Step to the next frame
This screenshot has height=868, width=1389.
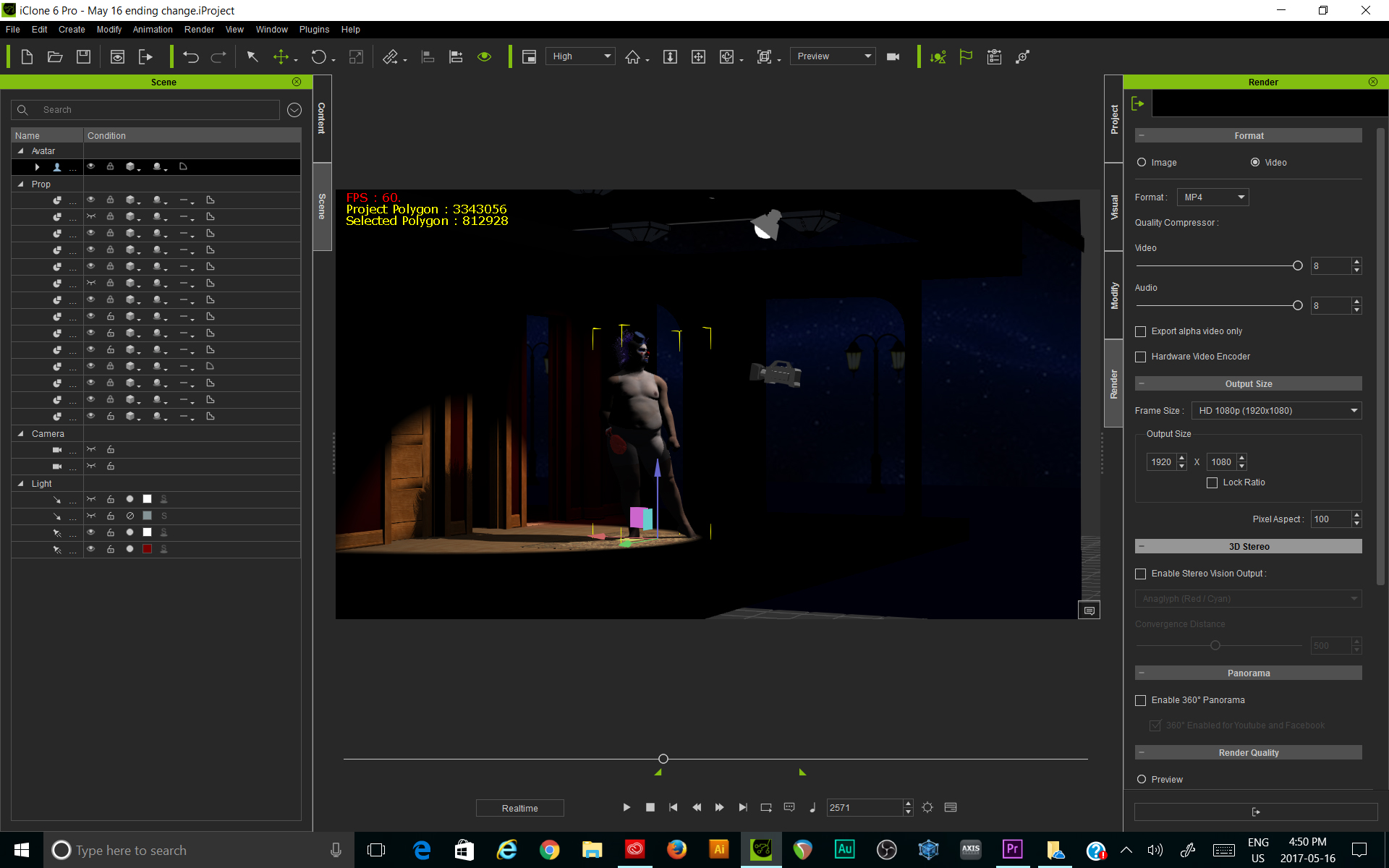pyautogui.click(x=719, y=807)
